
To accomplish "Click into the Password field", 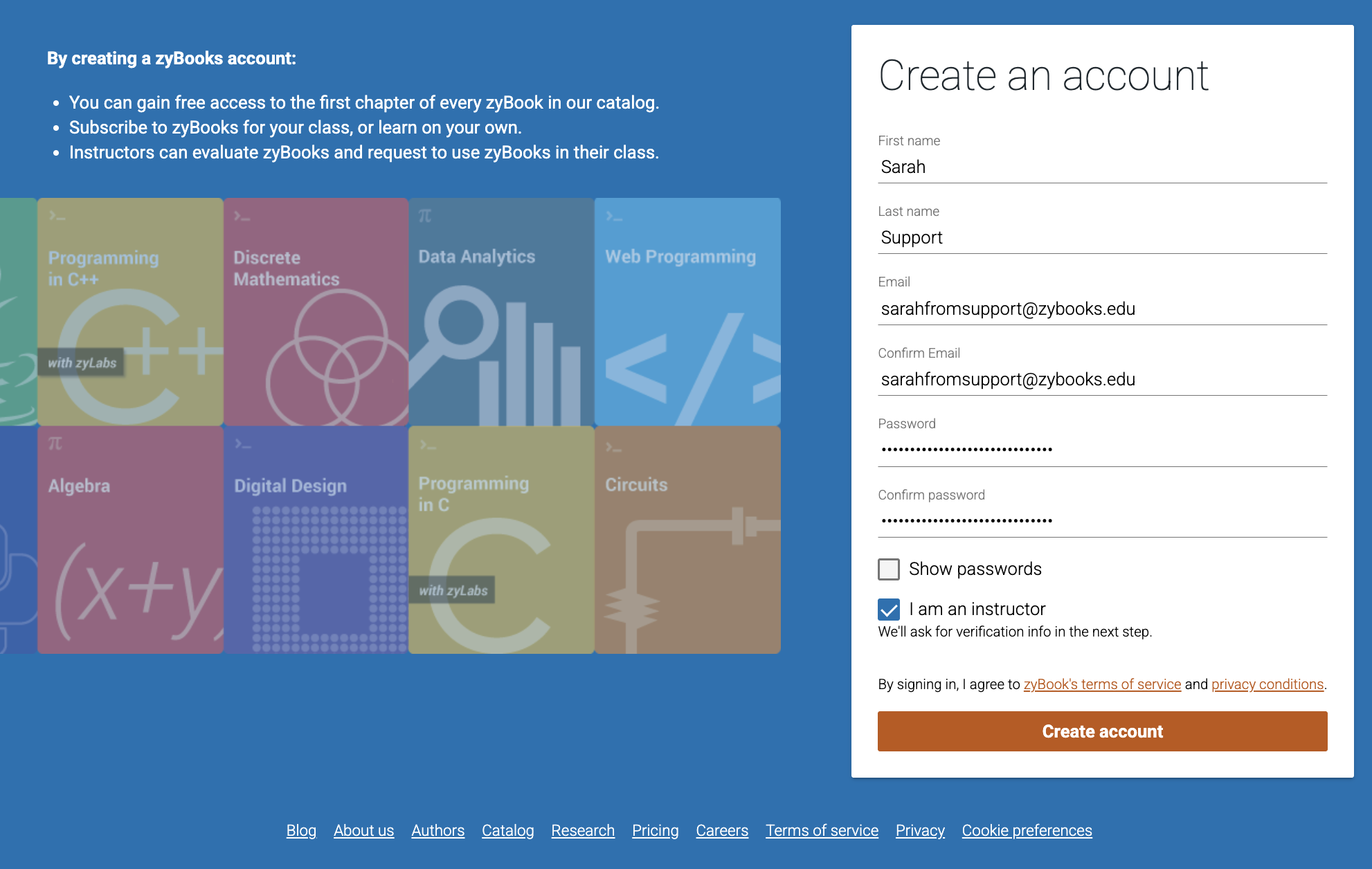I will [1102, 450].
